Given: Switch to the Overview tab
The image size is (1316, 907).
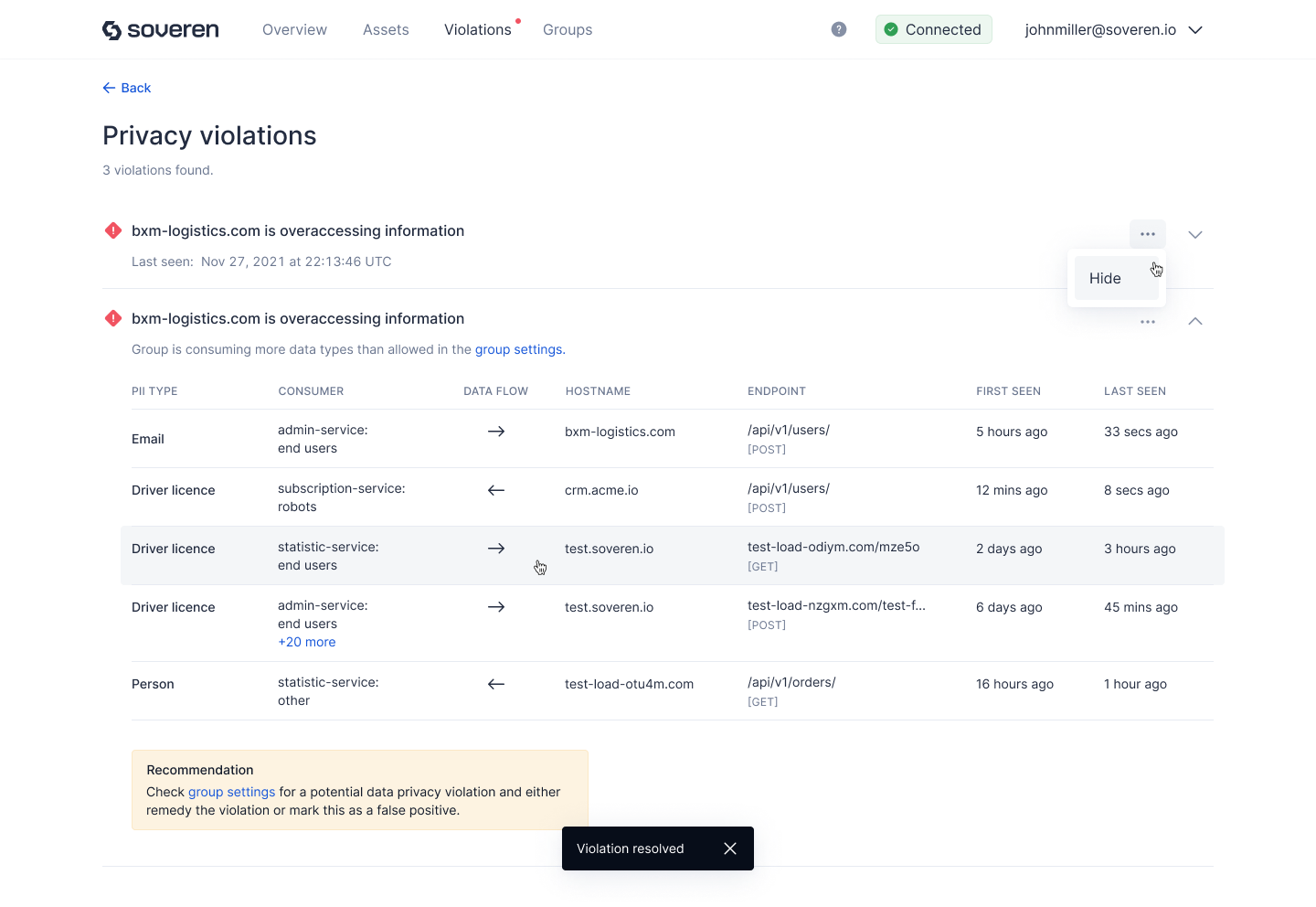Looking at the screenshot, I should pyautogui.click(x=294, y=29).
